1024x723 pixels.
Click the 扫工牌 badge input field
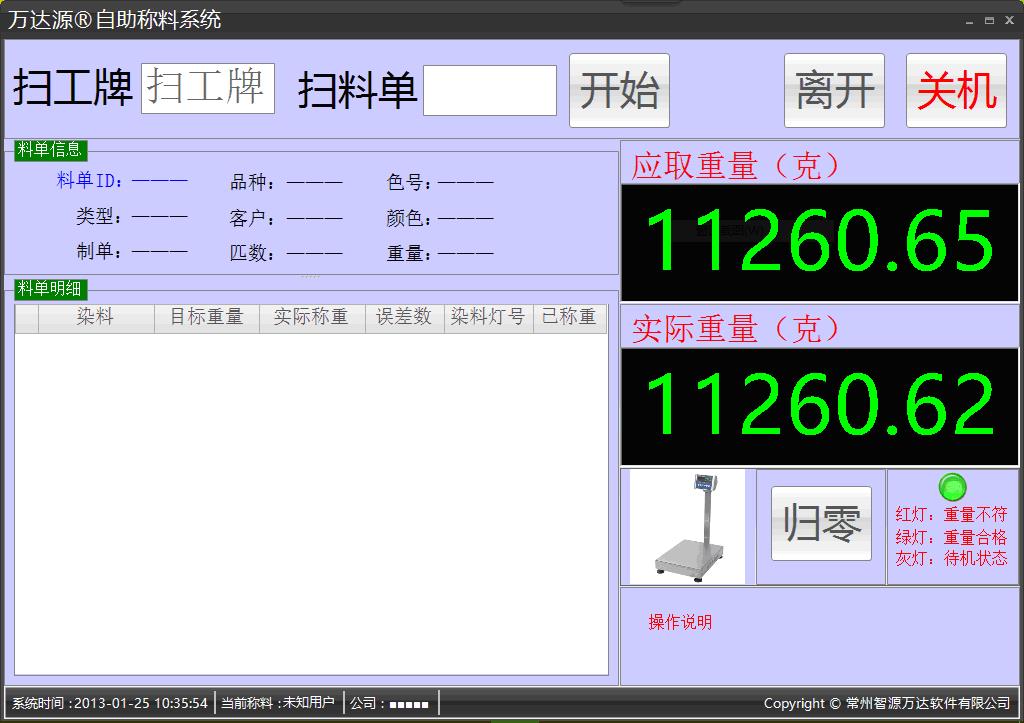[x=208, y=88]
